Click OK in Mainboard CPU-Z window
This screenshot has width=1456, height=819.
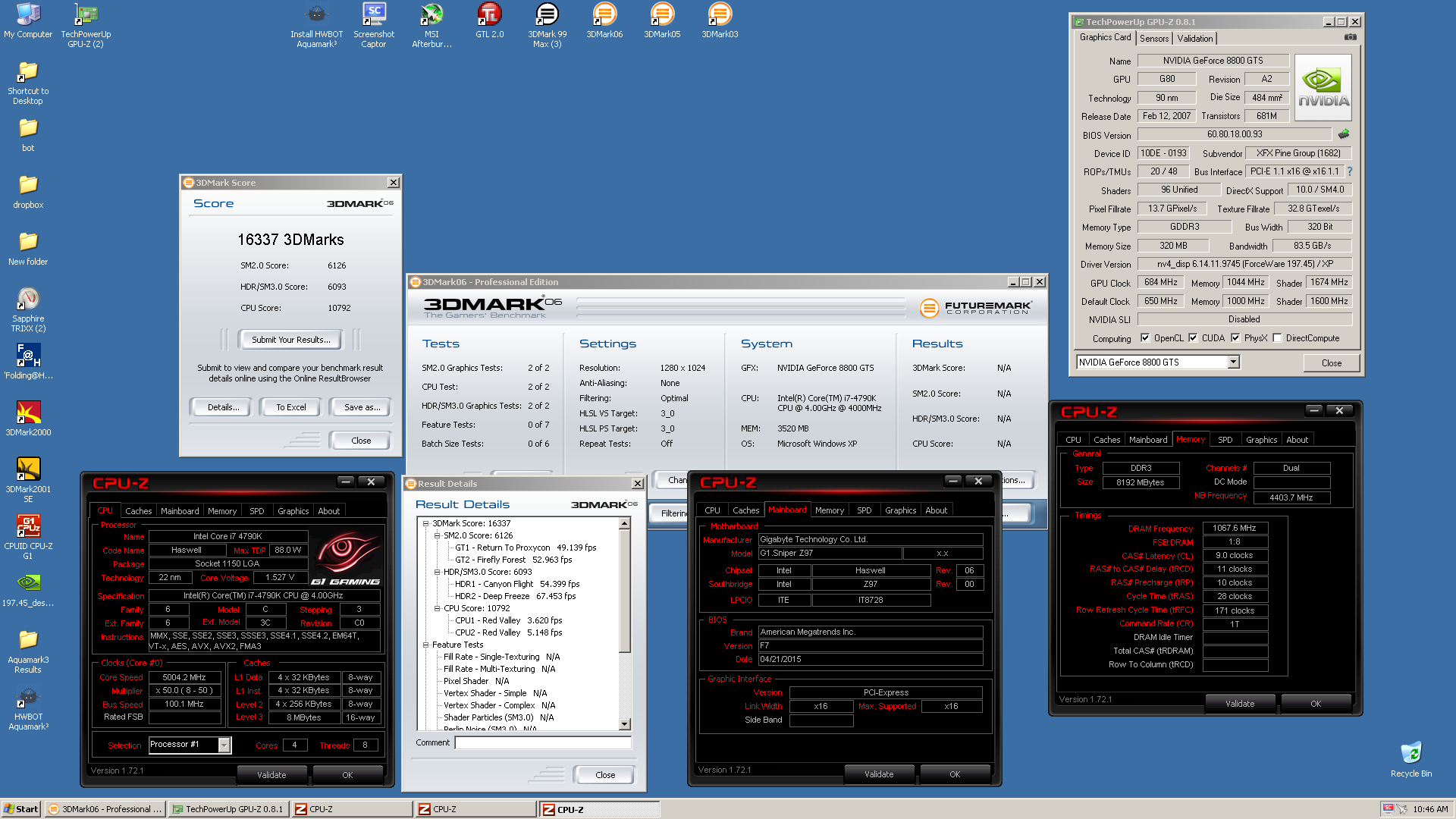(x=955, y=774)
